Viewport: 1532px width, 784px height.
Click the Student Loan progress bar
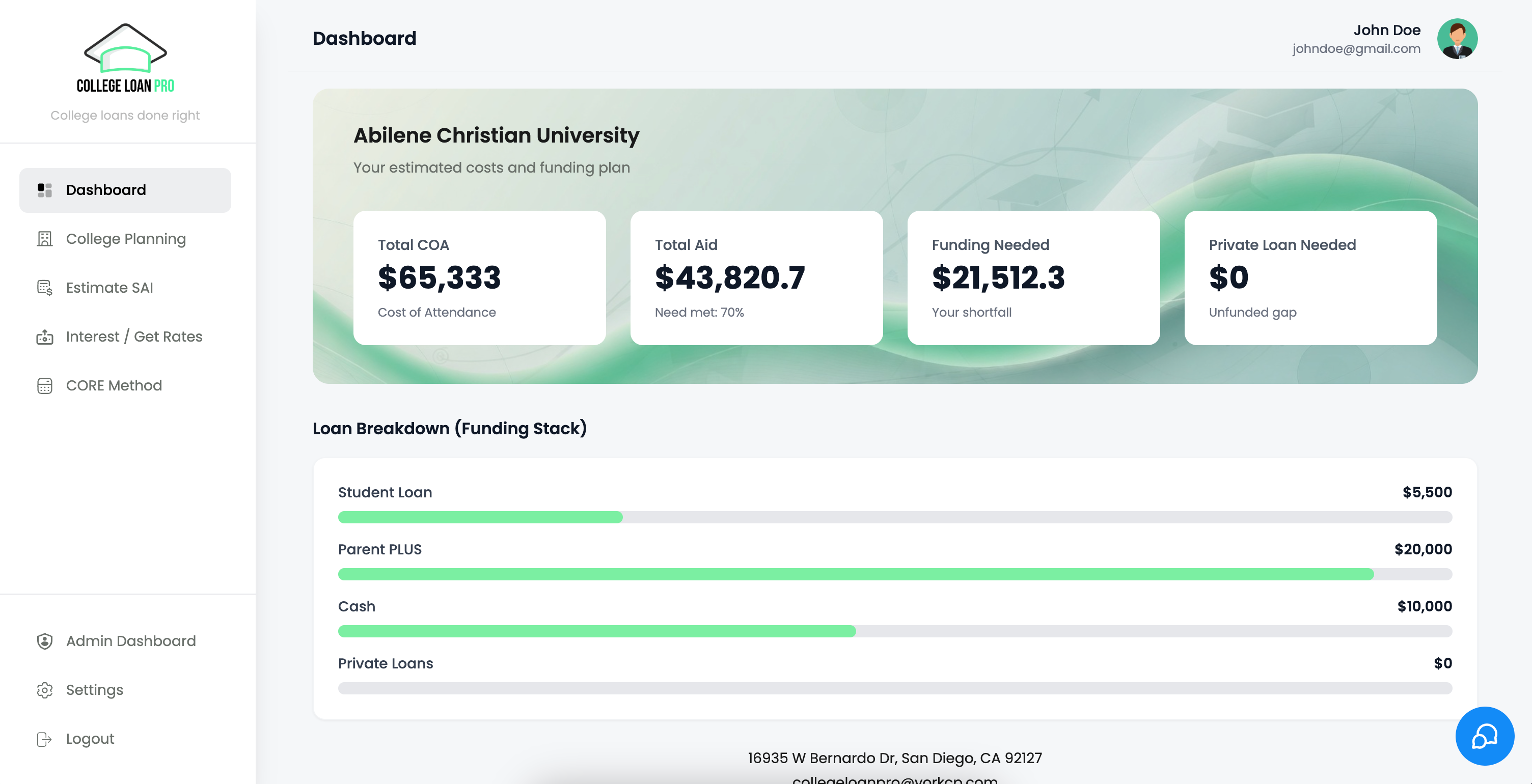pyautogui.click(x=894, y=517)
